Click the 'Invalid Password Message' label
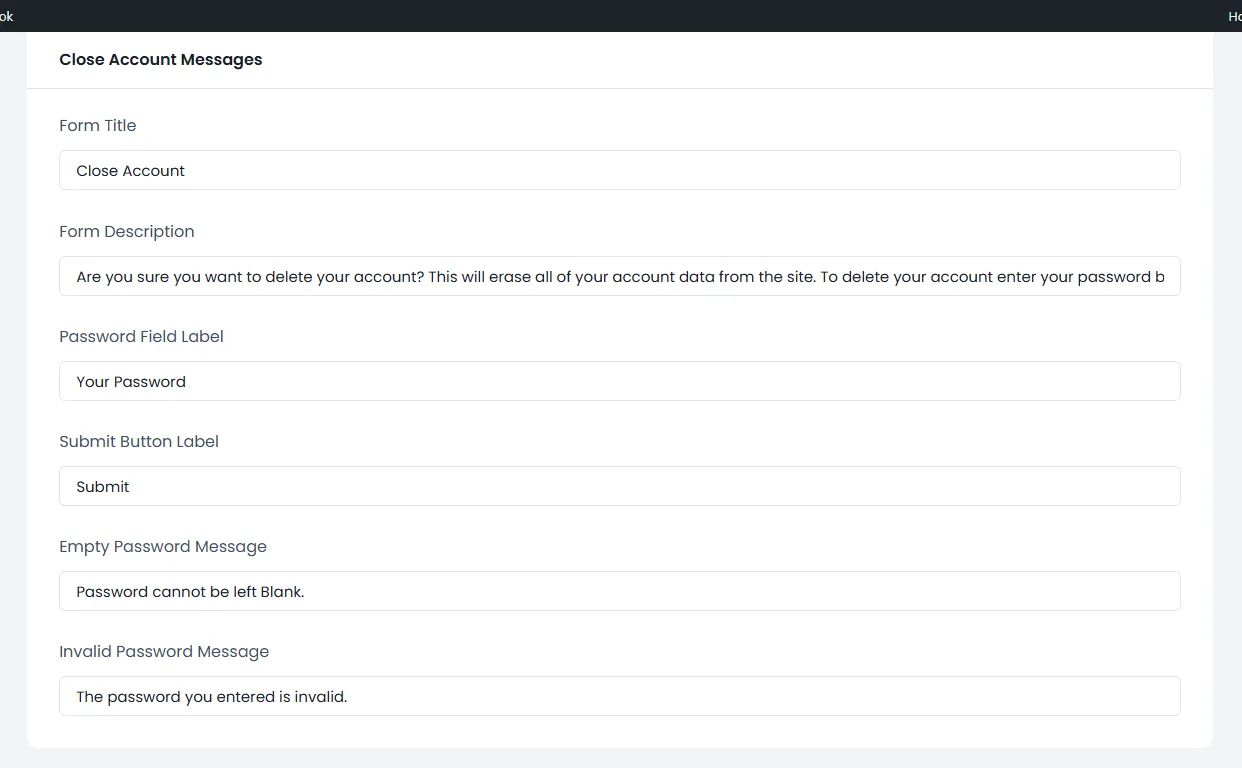Screen dimensions: 1242x768 [x=164, y=652]
